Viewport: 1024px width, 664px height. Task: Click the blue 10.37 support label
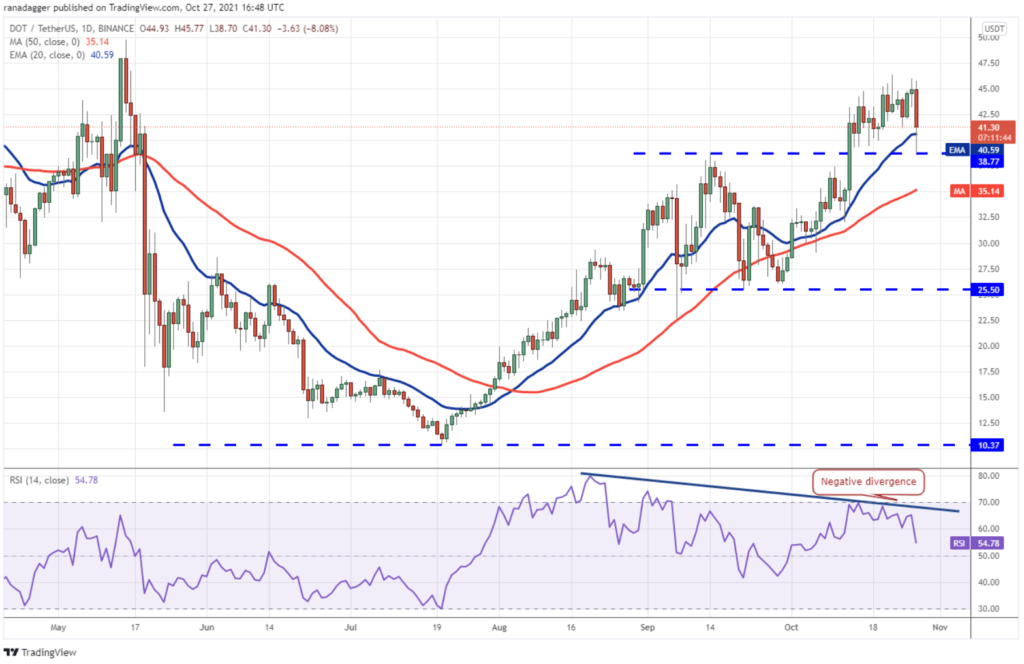pyautogui.click(x=988, y=444)
